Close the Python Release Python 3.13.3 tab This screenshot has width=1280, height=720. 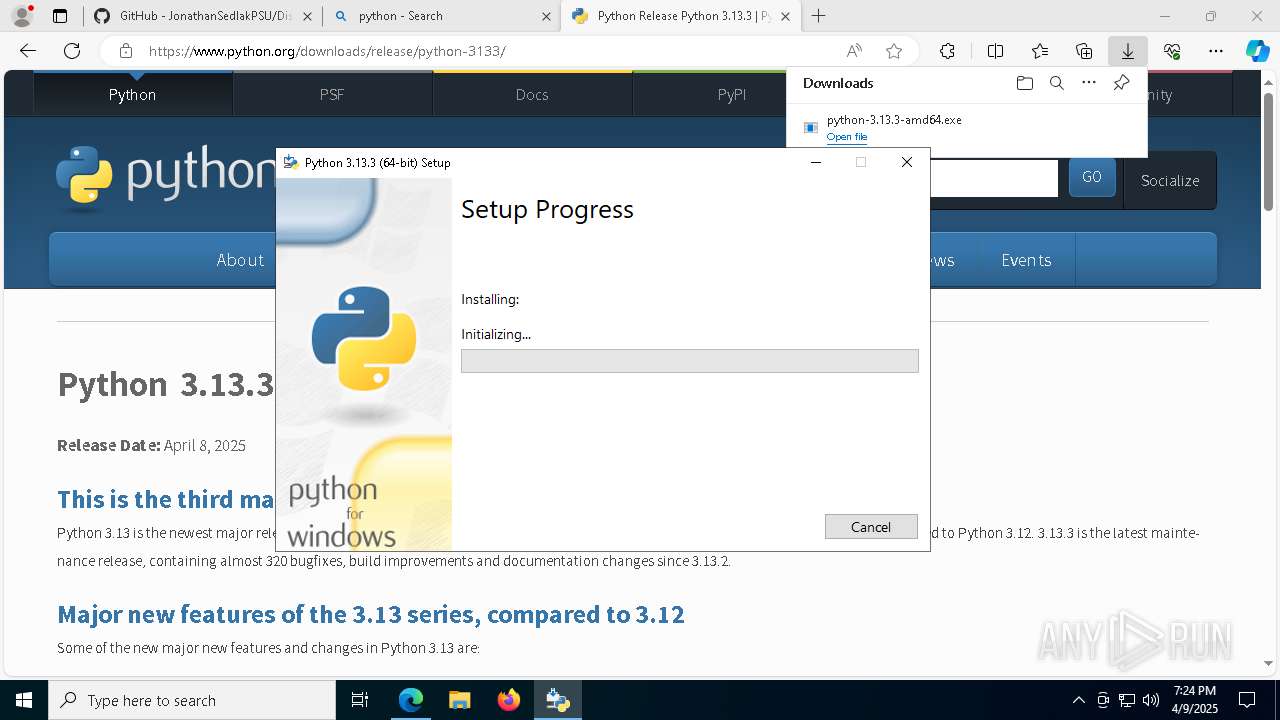(x=785, y=16)
